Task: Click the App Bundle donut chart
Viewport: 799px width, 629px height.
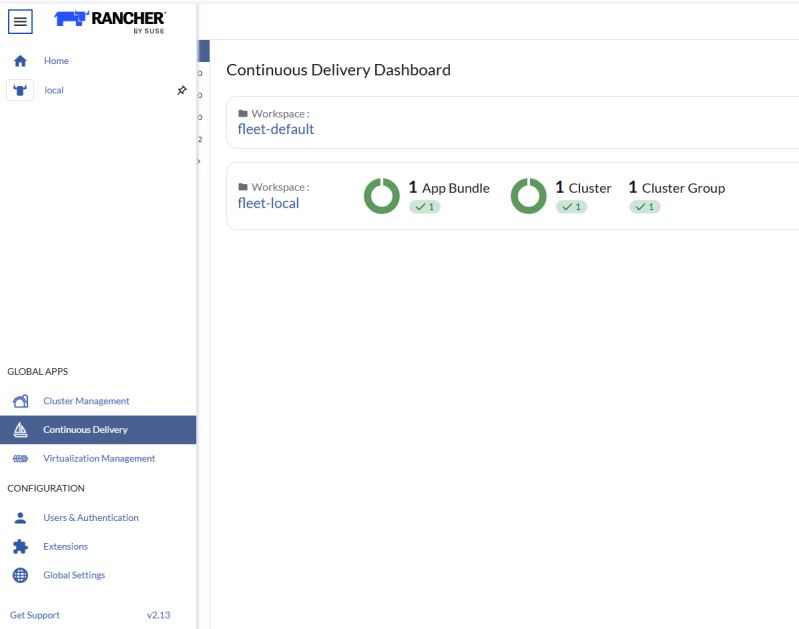Action: pyautogui.click(x=382, y=196)
